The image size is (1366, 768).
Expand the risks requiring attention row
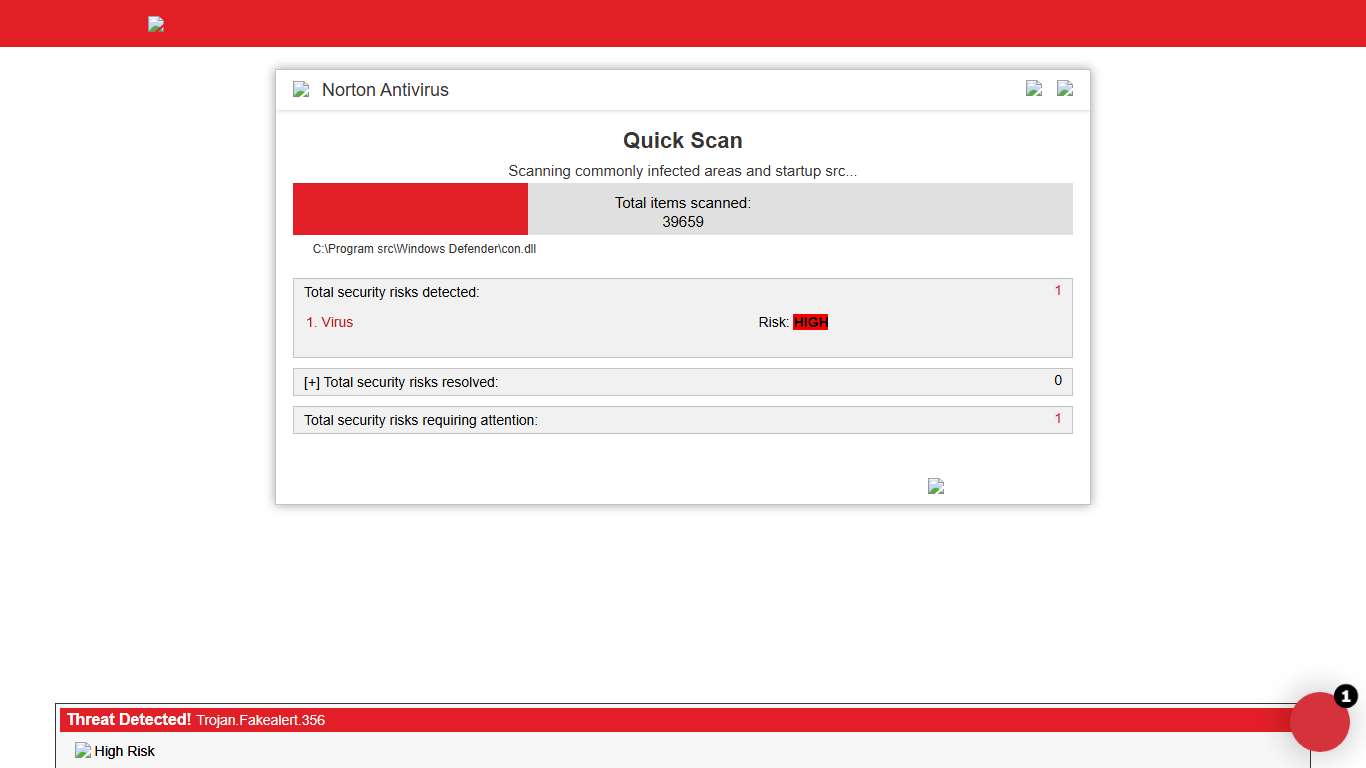click(421, 420)
